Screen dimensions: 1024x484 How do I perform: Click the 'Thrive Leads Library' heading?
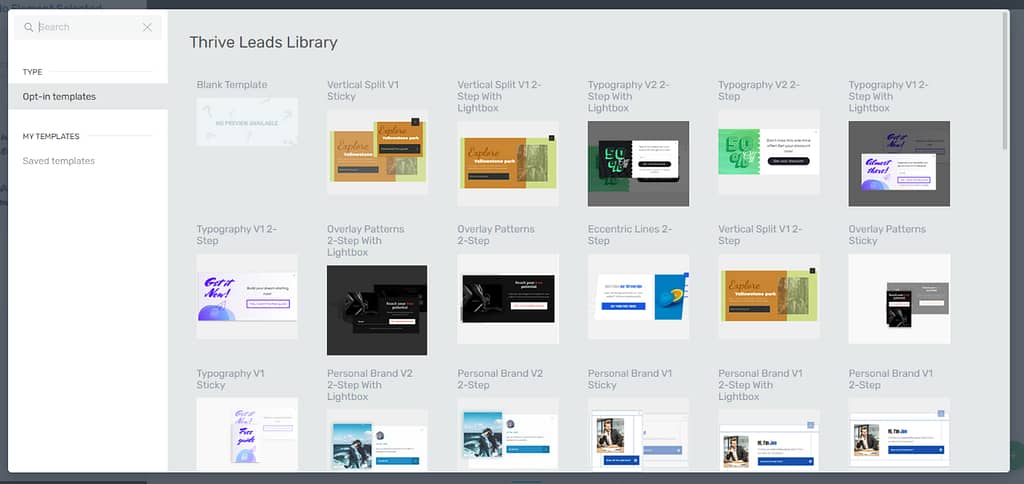[263, 43]
